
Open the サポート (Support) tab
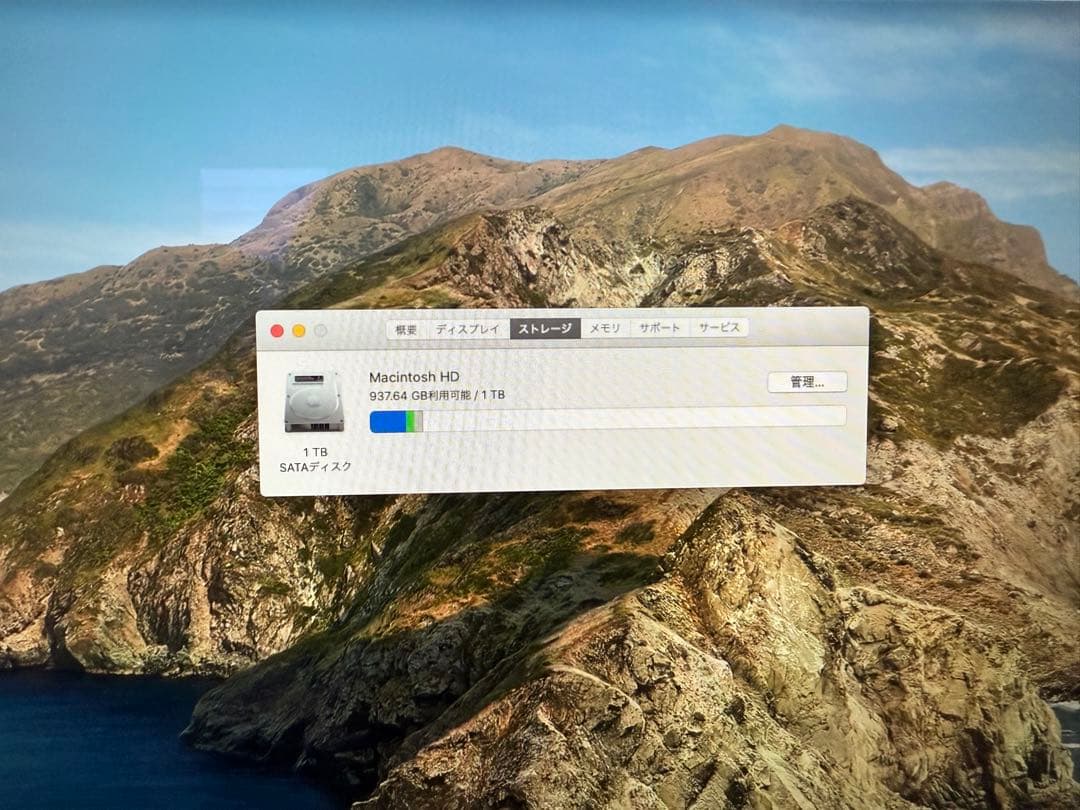tap(661, 326)
